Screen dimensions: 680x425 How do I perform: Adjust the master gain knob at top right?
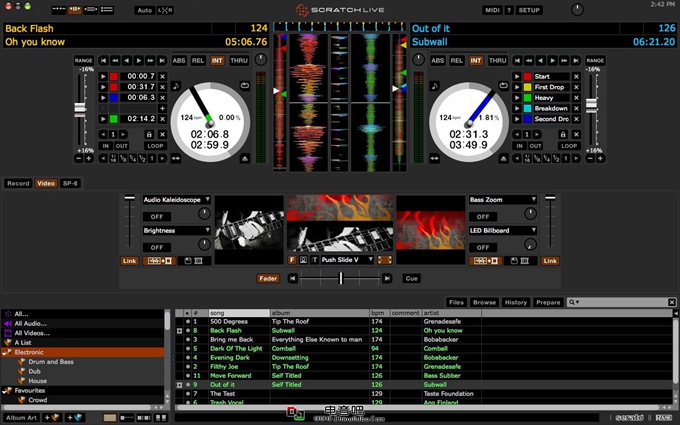pyautogui.click(x=577, y=10)
